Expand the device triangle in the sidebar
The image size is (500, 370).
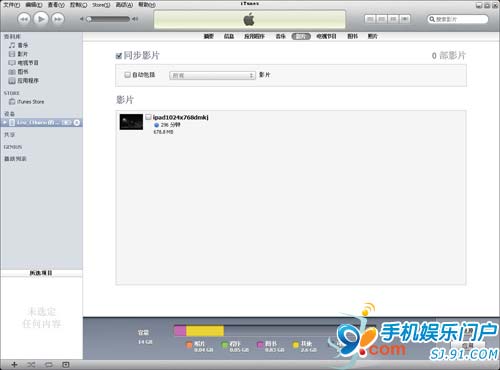[x=5, y=123]
